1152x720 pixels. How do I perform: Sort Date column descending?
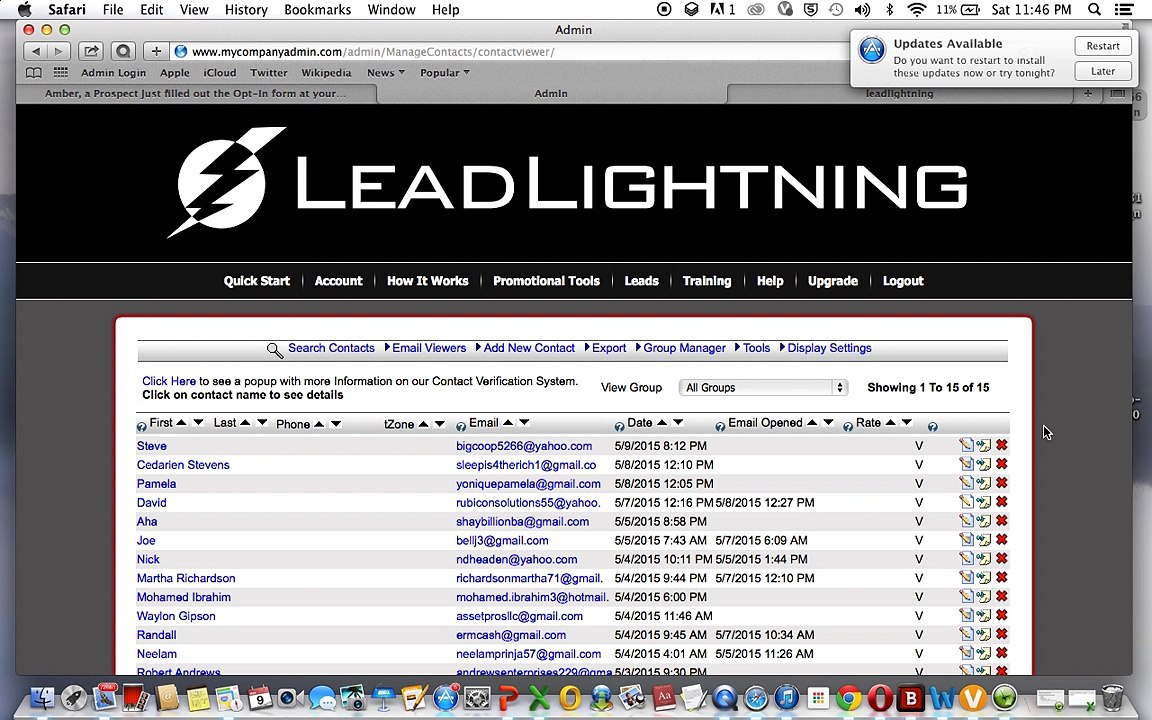pyautogui.click(x=678, y=422)
